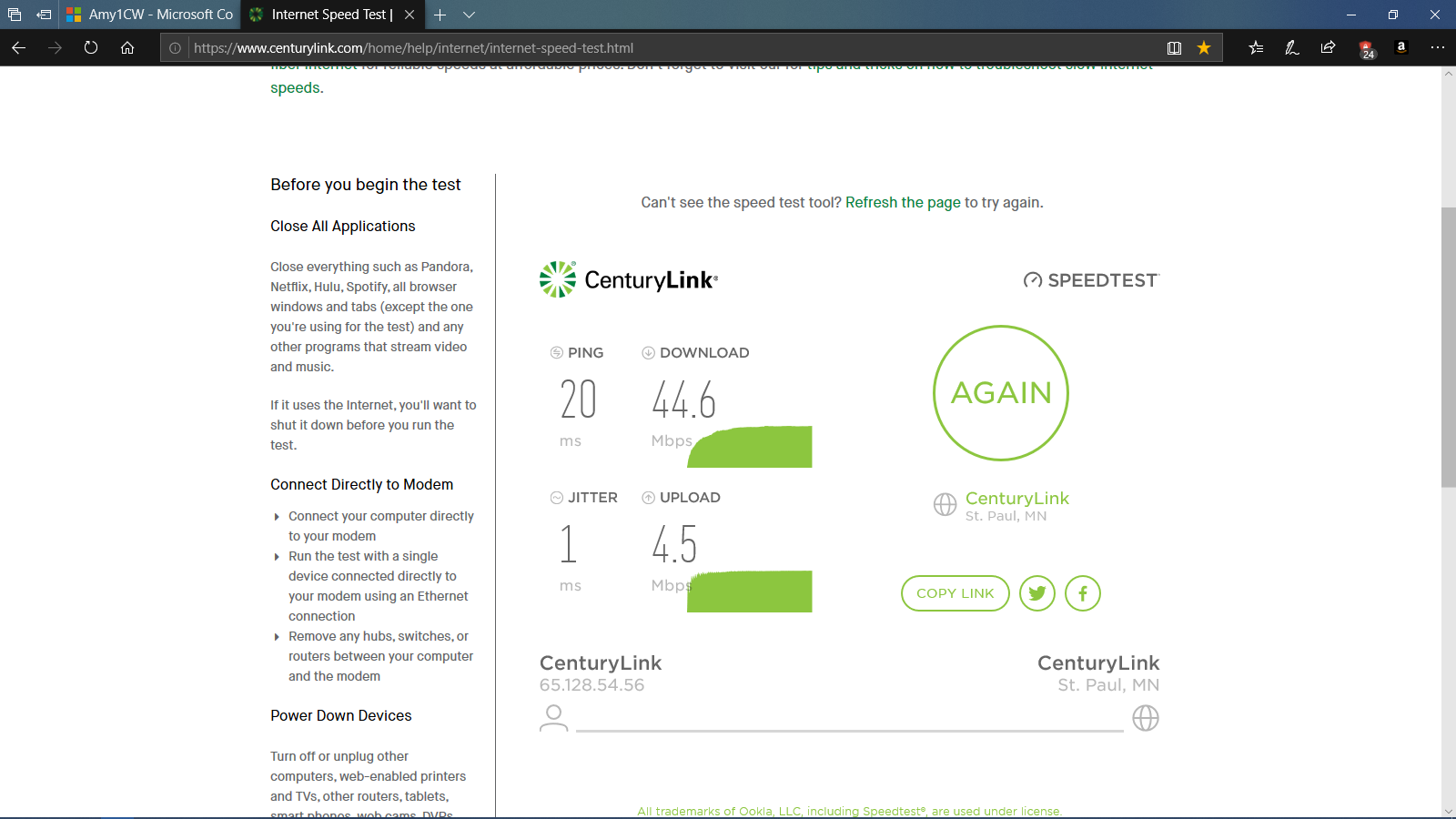
Task: Click the address bar URL field
Action: 673,48
